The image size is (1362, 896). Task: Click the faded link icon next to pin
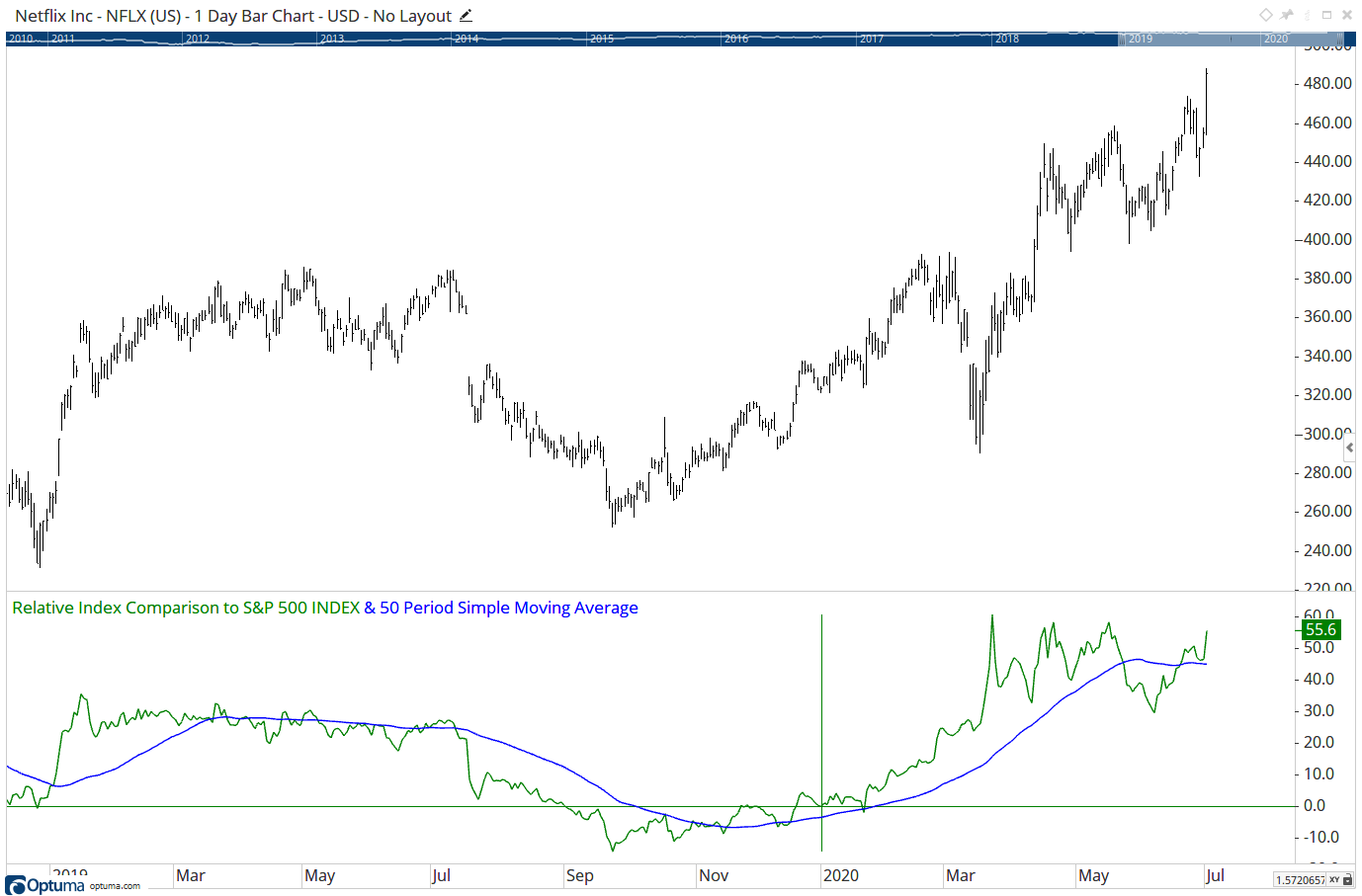coord(1308,15)
